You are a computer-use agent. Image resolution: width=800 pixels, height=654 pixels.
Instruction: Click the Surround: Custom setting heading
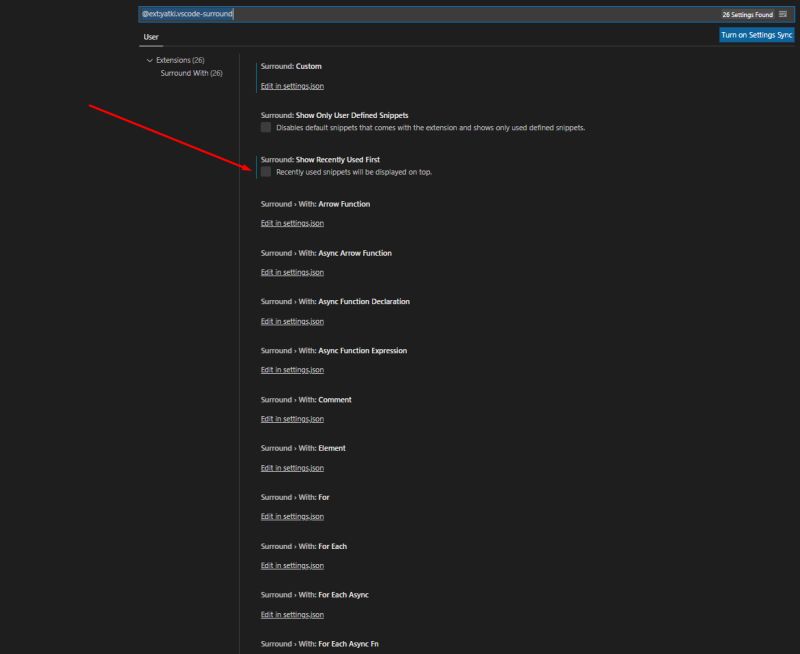(x=289, y=66)
